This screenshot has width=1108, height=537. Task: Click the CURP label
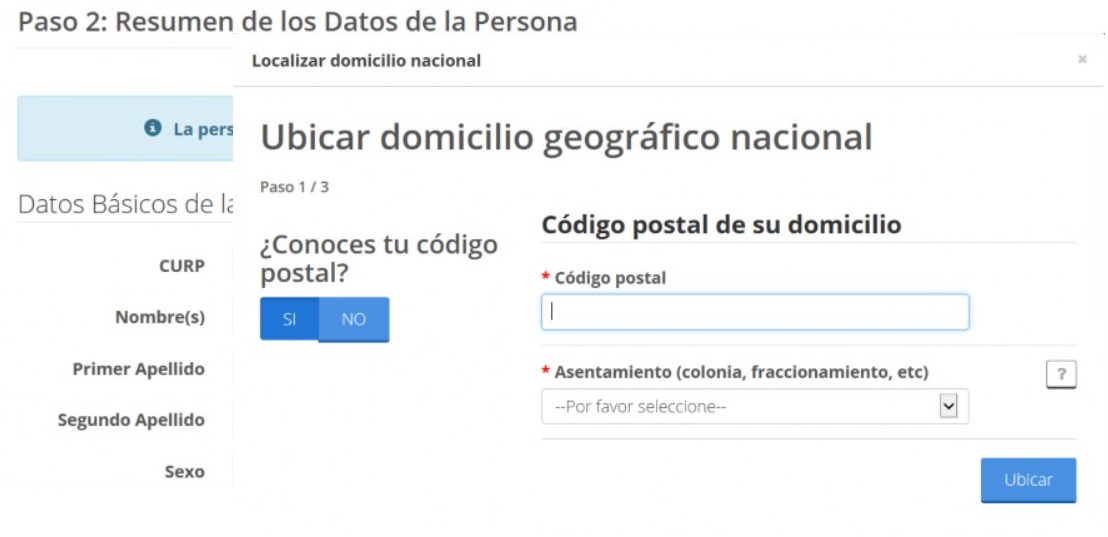pos(181,266)
